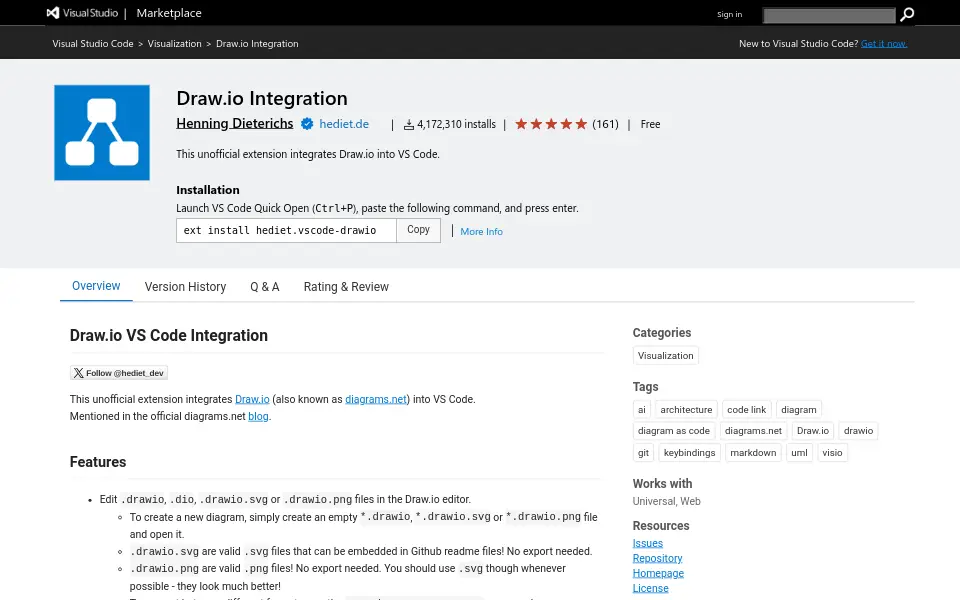
Task: Select the 'code link' tag
Action: 746,410
